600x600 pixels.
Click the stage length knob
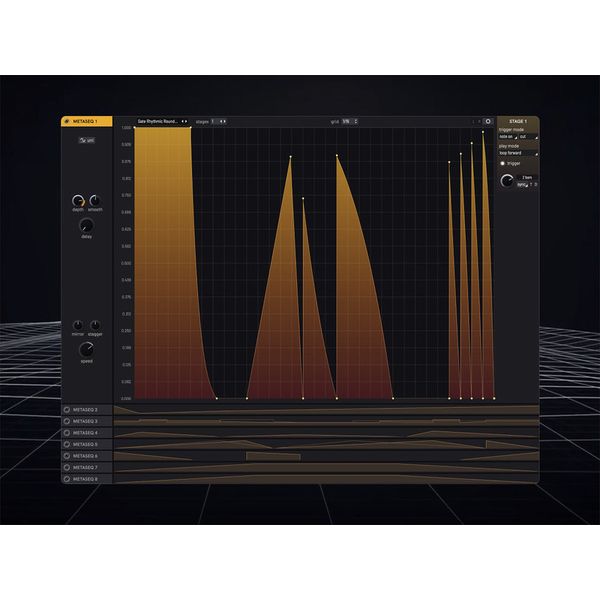coord(507,181)
